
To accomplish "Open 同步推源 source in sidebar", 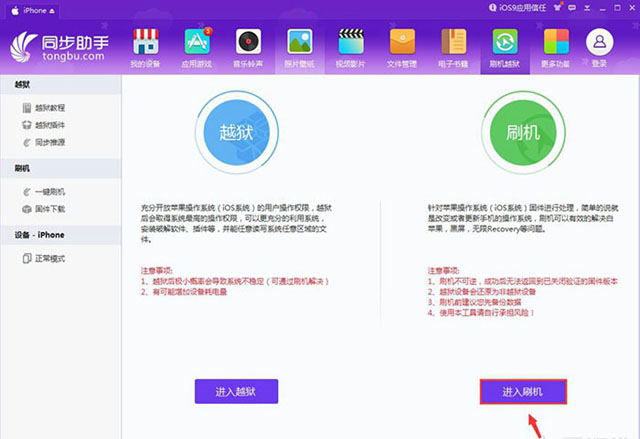I will tap(44, 142).
